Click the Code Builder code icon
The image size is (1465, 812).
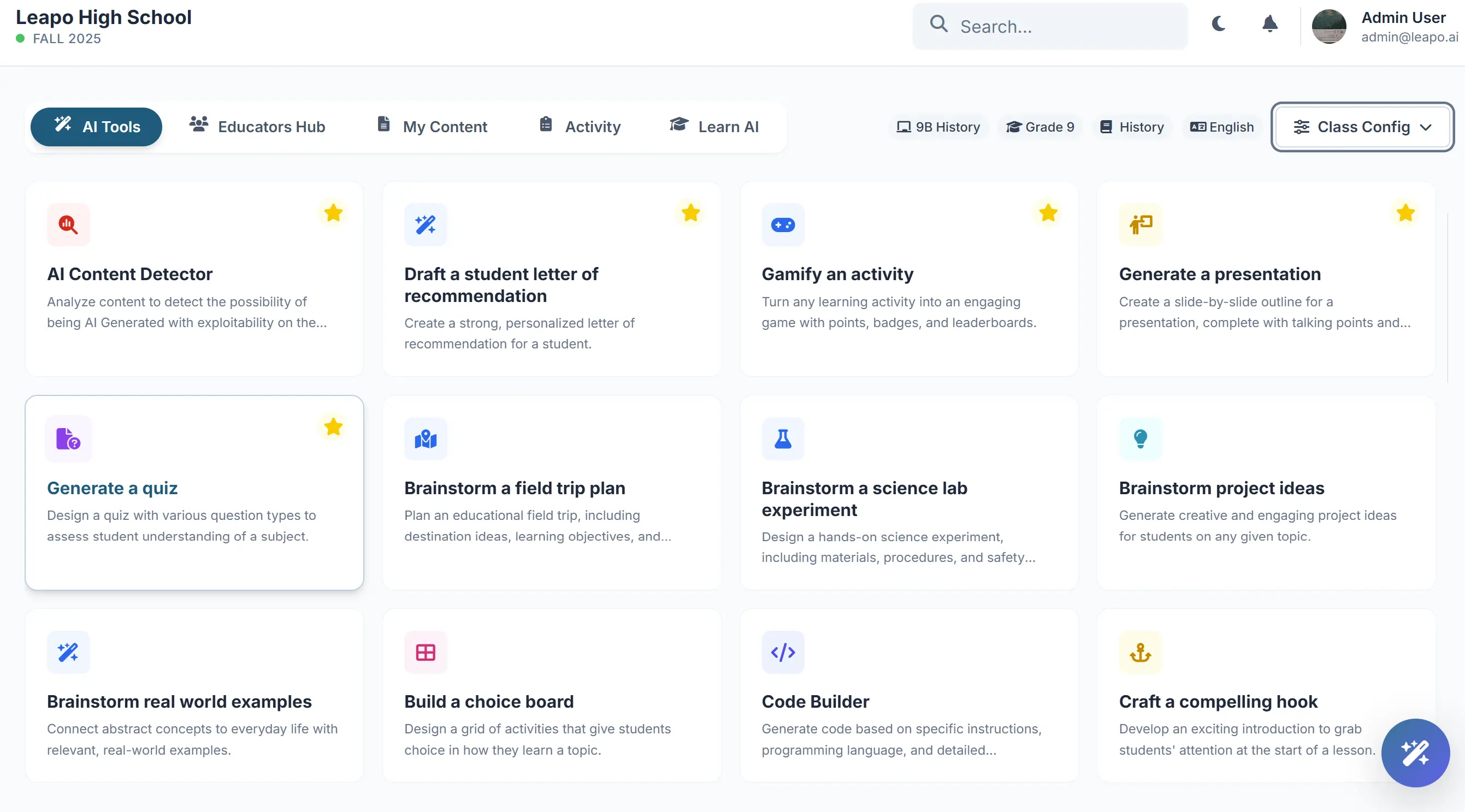783,652
